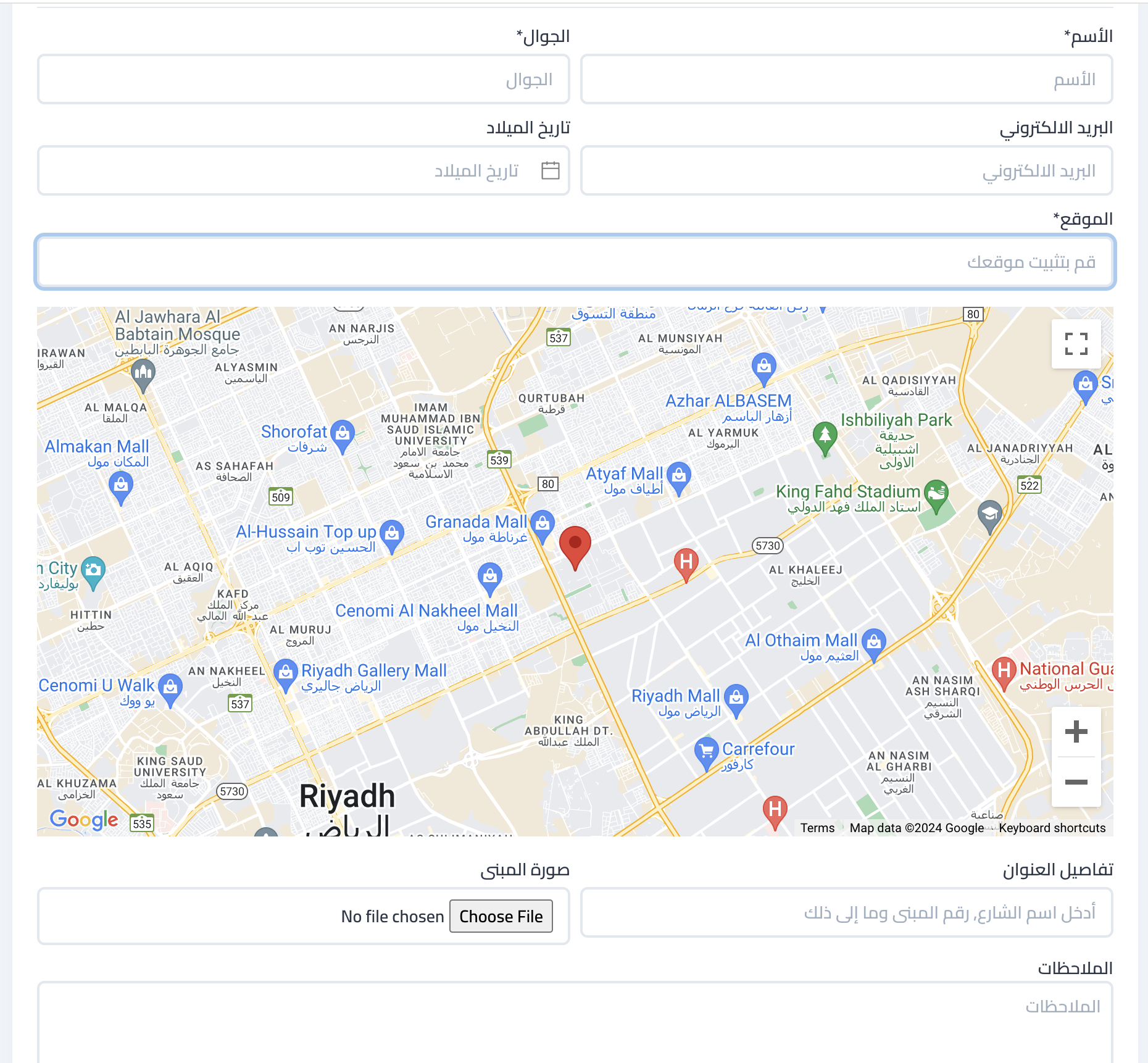Toggle fullscreen map view
Viewport: 1148px width, 1063px height.
tap(1076, 343)
